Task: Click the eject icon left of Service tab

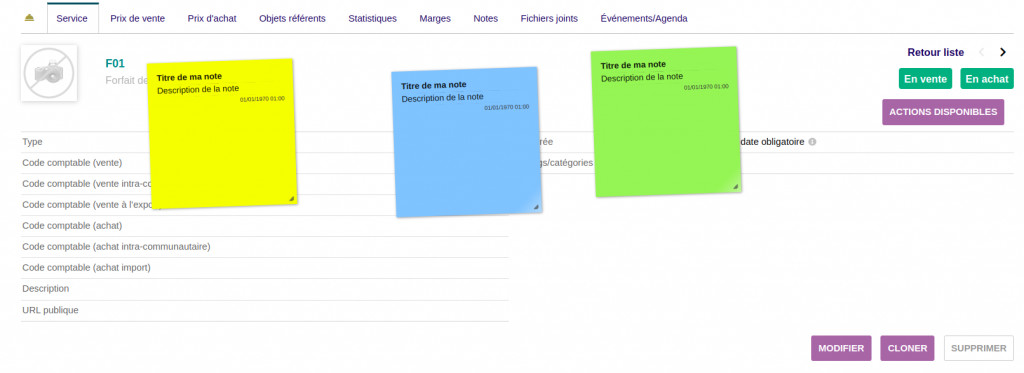Action: click(29, 18)
